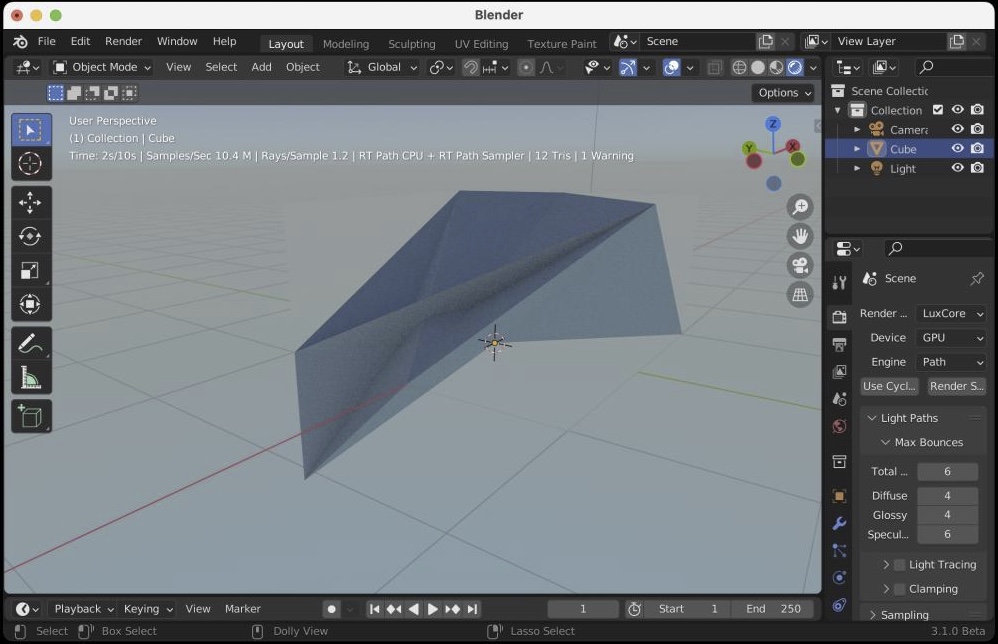Hide the Cube object in the outliner

coord(957,149)
